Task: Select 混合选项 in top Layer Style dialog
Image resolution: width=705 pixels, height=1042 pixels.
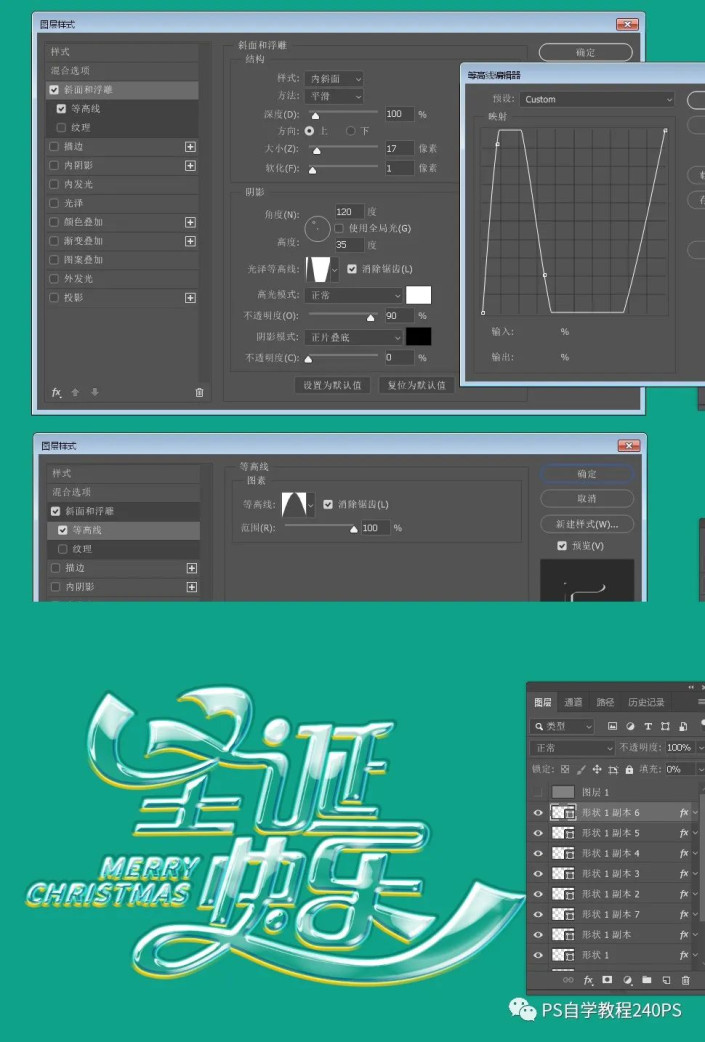Action: coord(122,70)
